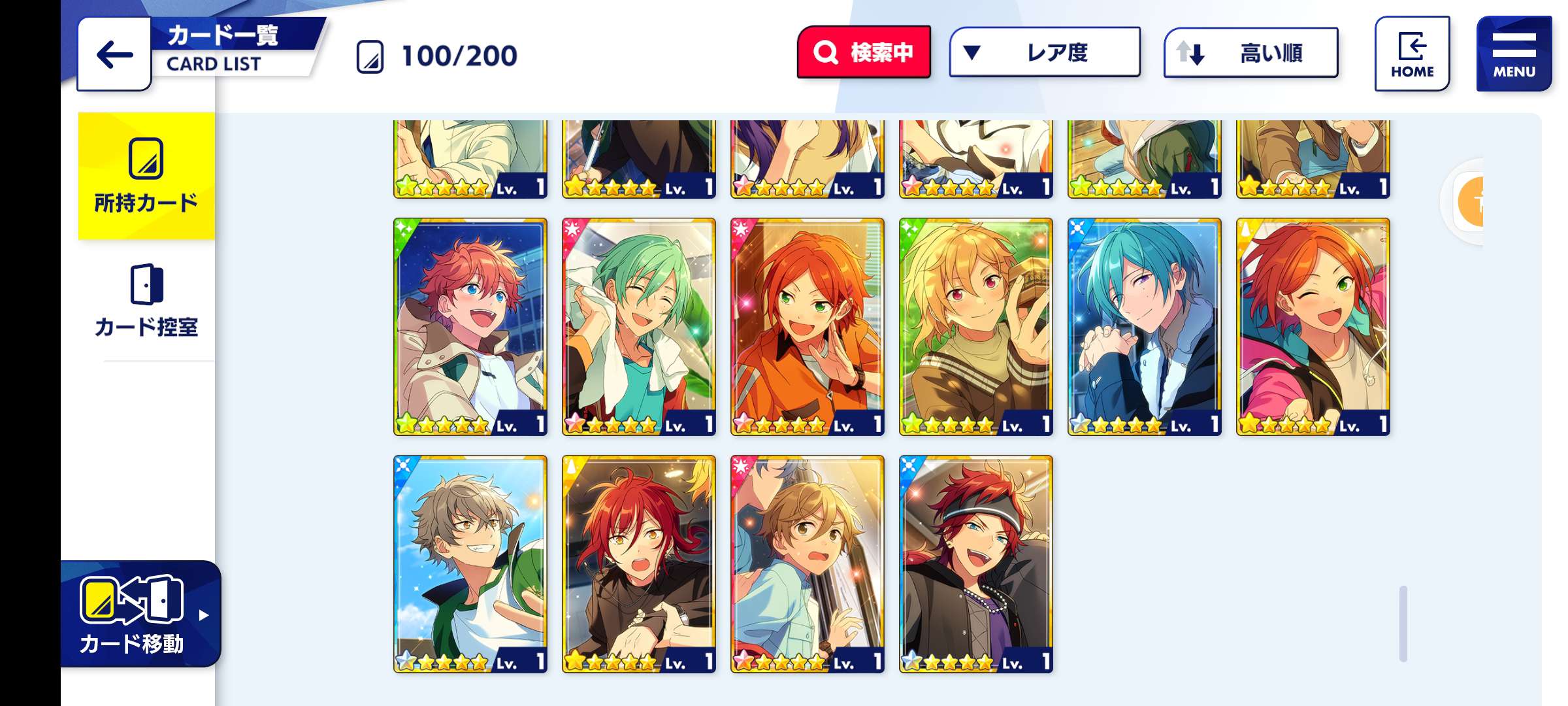Select the blonde boy holding basket card
Screen dimensions: 1568x706
976,327
